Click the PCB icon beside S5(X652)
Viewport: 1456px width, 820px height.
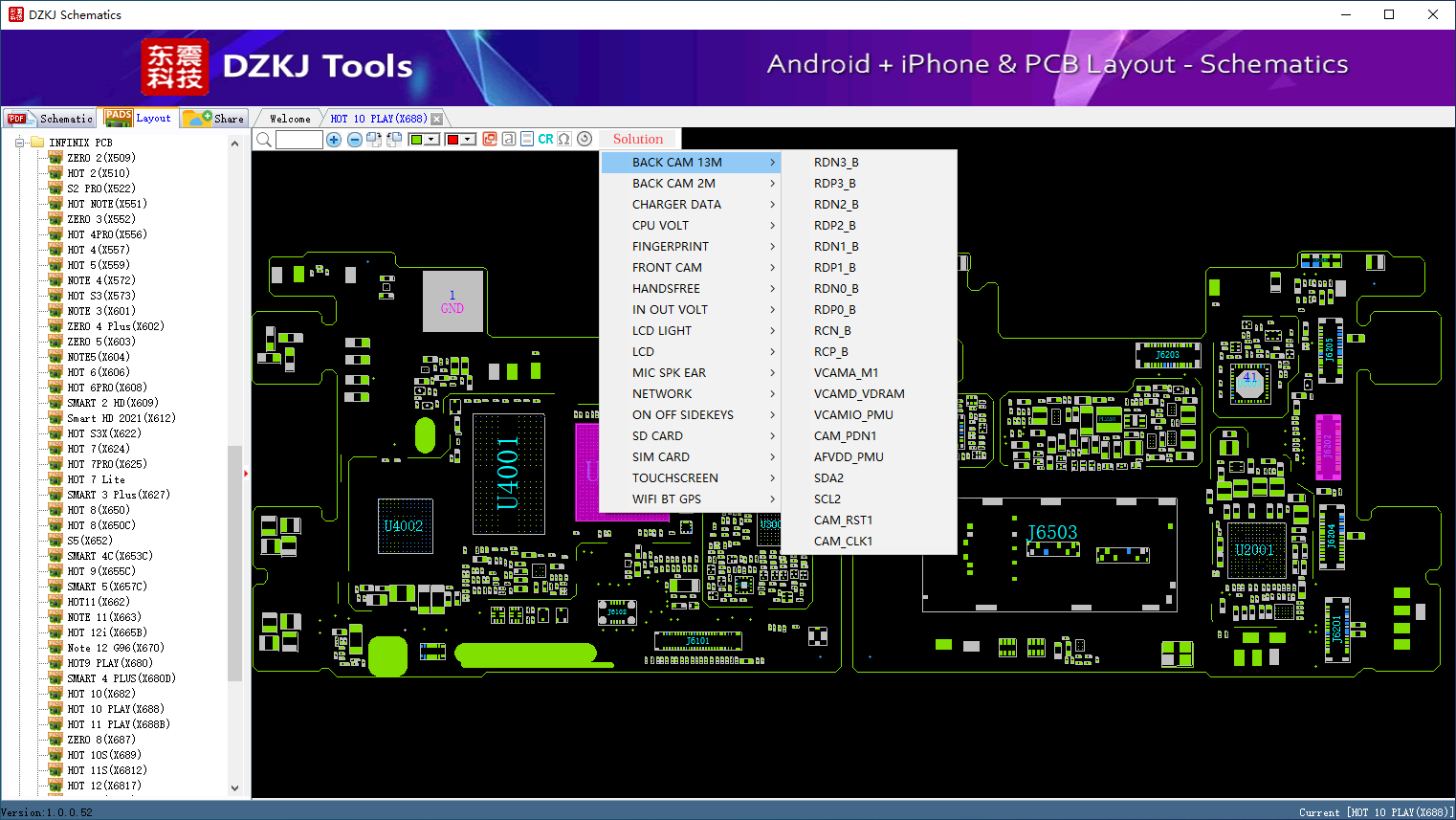tap(55, 541)
